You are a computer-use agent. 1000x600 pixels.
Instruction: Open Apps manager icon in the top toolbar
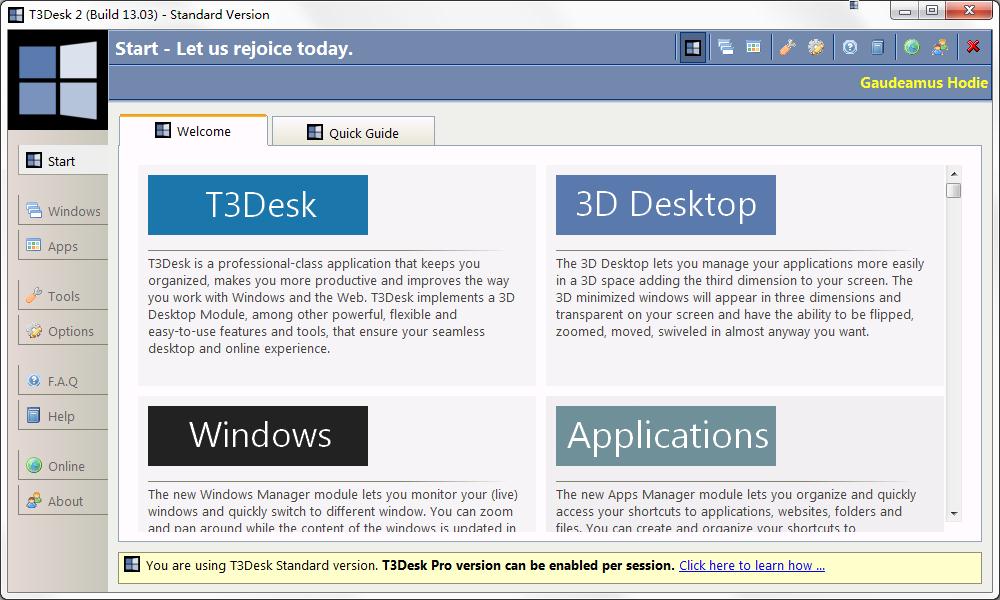[x=753, y=47]
